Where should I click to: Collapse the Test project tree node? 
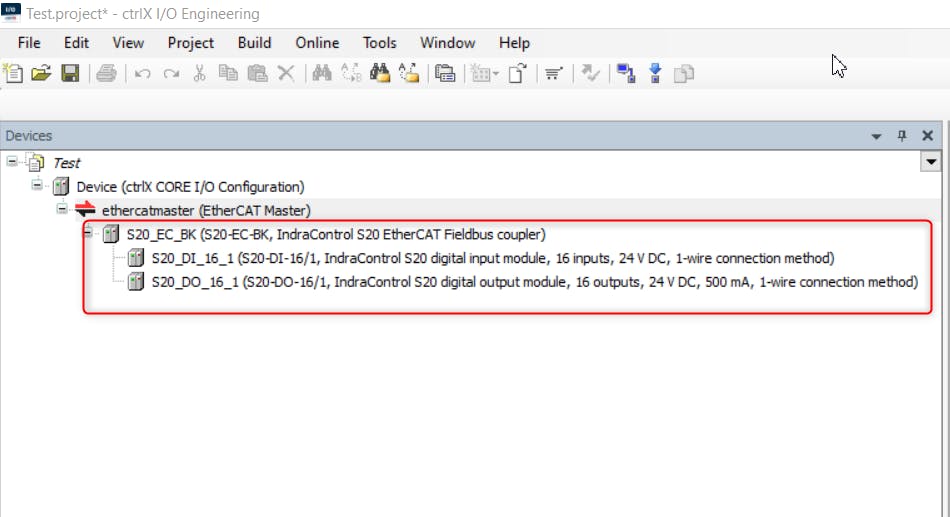click(12, 161)
